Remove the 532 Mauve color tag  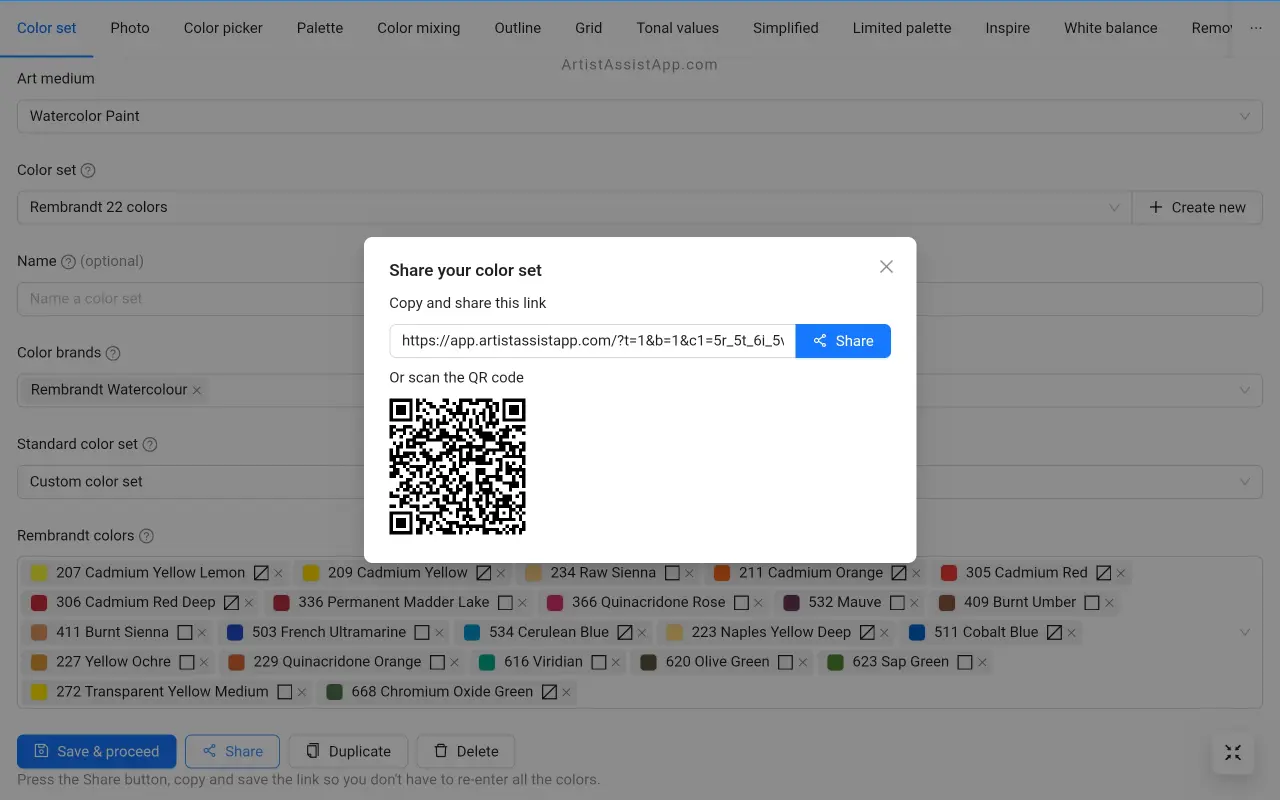click(914, 603)
